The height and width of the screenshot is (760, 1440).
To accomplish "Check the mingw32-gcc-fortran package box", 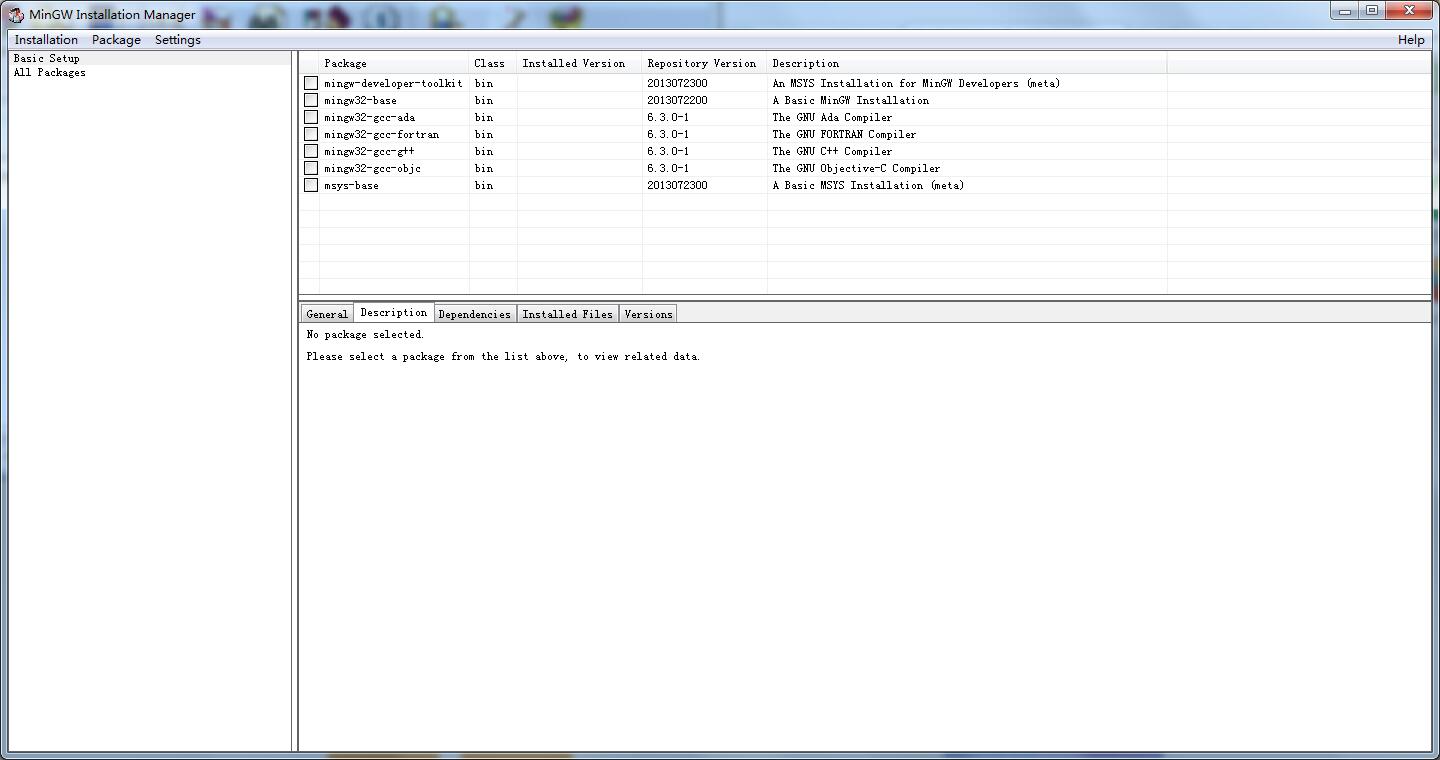I will coord(311,134).
